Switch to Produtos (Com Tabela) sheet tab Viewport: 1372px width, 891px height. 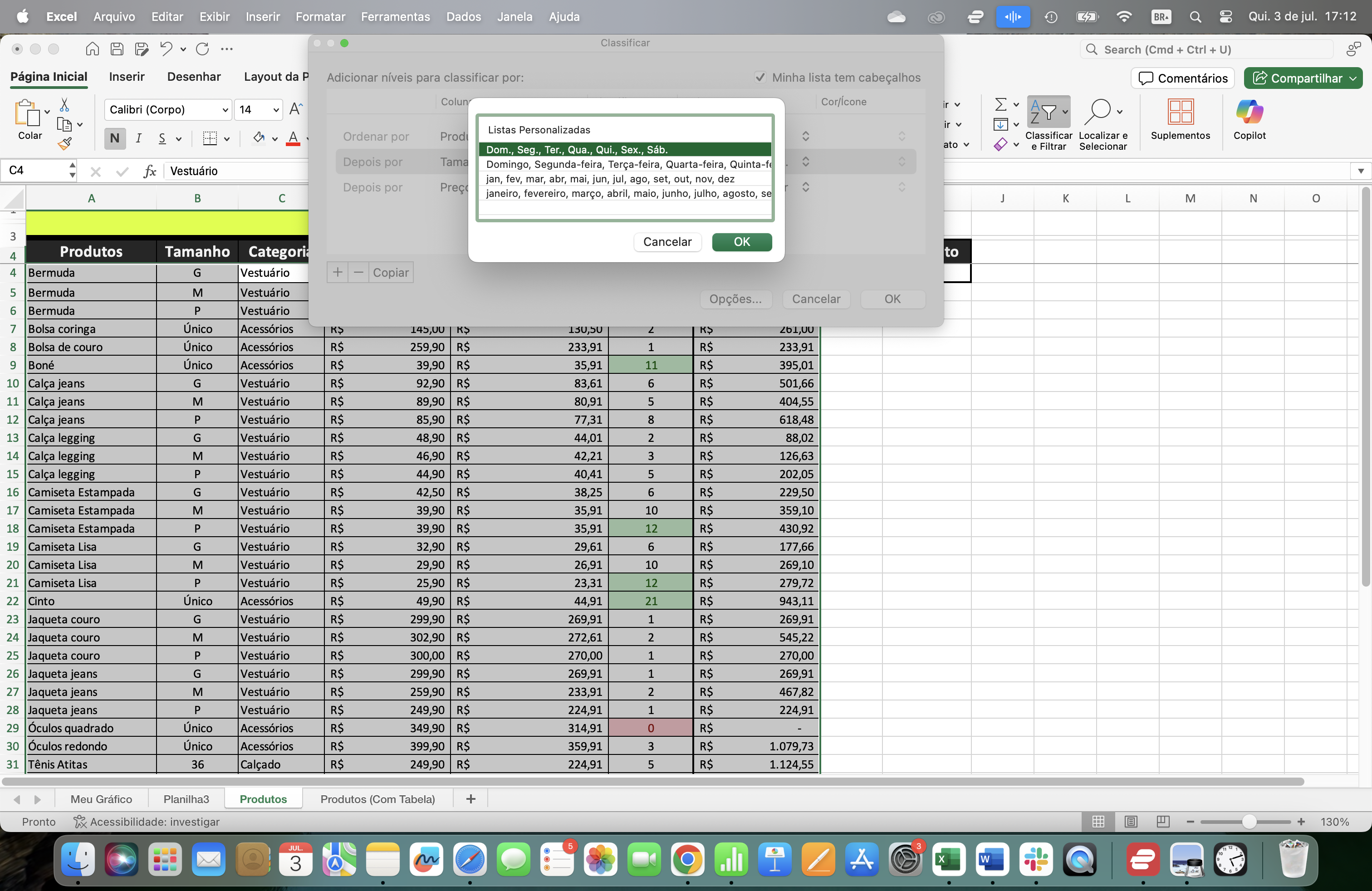coord(377,799)
